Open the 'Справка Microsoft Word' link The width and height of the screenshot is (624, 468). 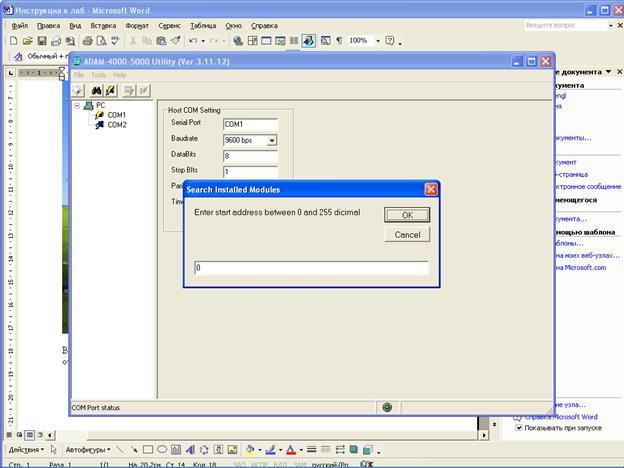pyautogui.click(x=561, y=417)
